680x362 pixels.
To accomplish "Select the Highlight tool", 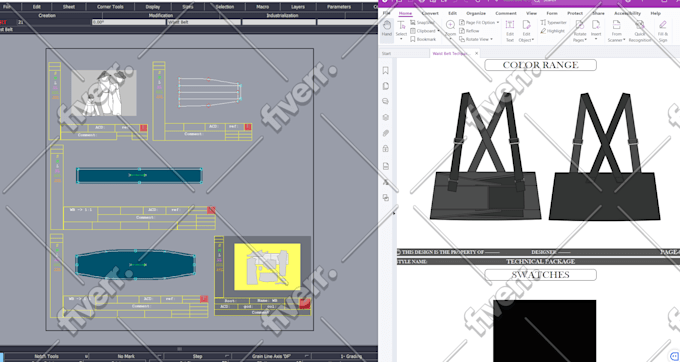I will [x=552, y=31].
